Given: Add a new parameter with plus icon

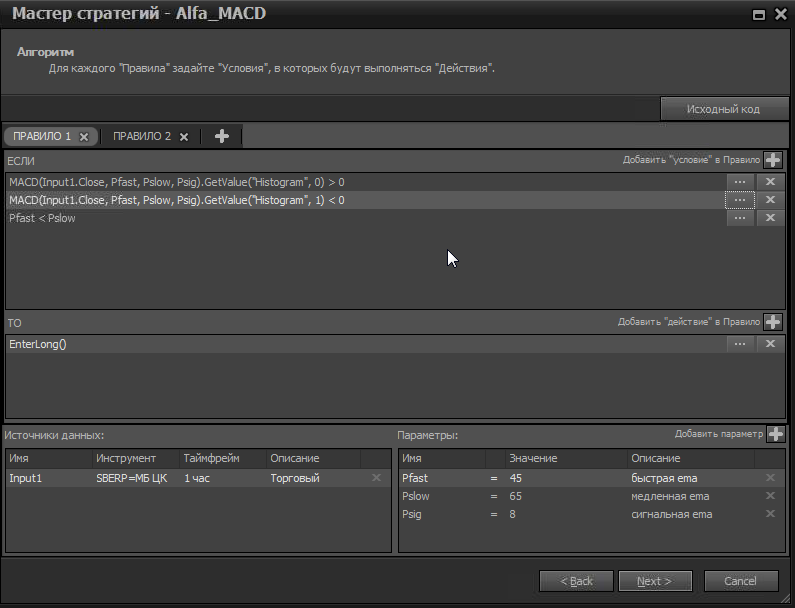Looking at the screenshot, I should tap(775, 434).
